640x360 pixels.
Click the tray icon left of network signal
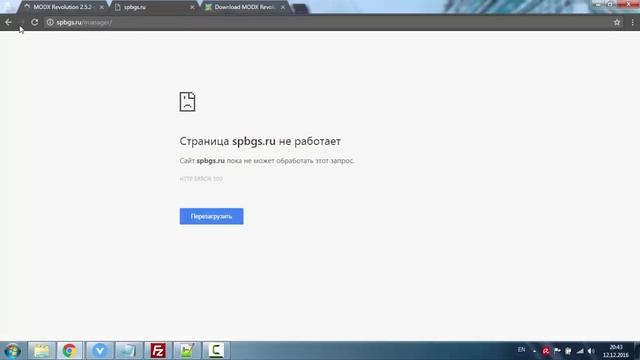(568, 351)
